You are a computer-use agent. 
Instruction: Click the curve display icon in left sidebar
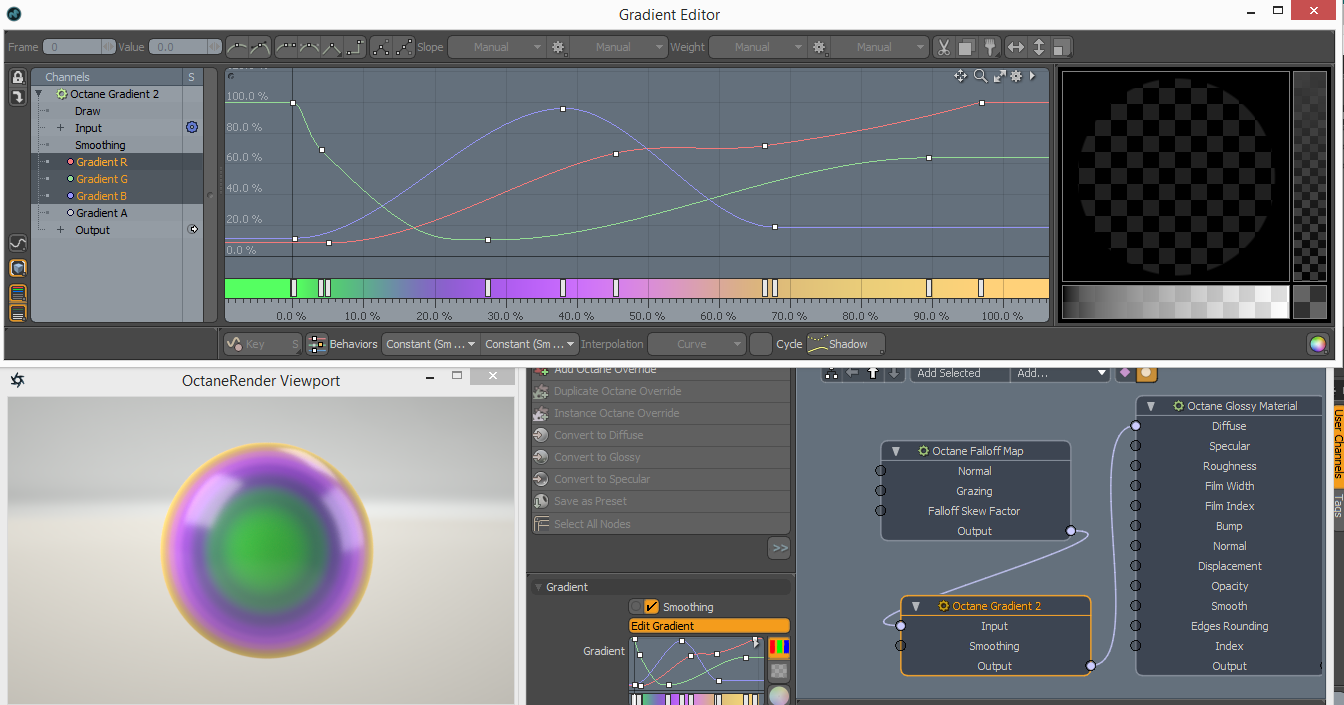18,243
